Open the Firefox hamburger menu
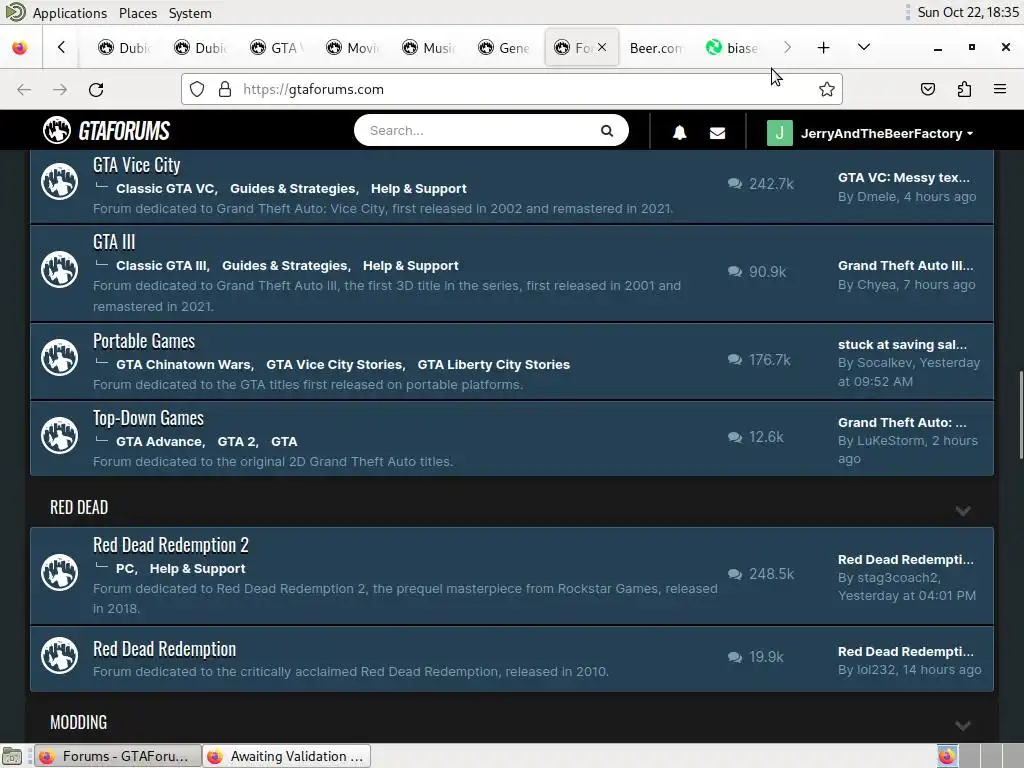 click(1000, 89)
